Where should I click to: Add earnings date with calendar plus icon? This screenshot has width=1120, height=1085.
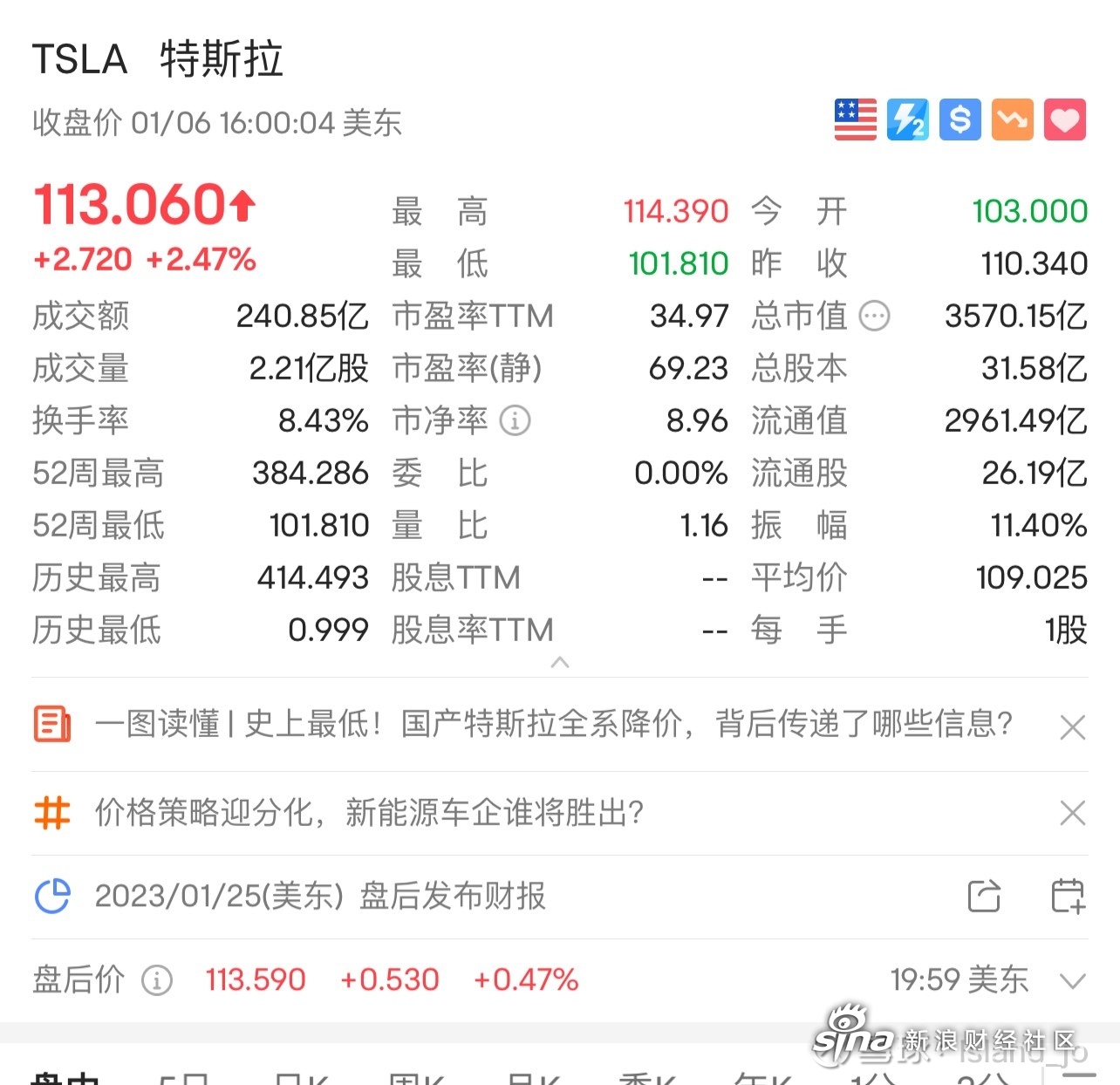coord(1068,896)
